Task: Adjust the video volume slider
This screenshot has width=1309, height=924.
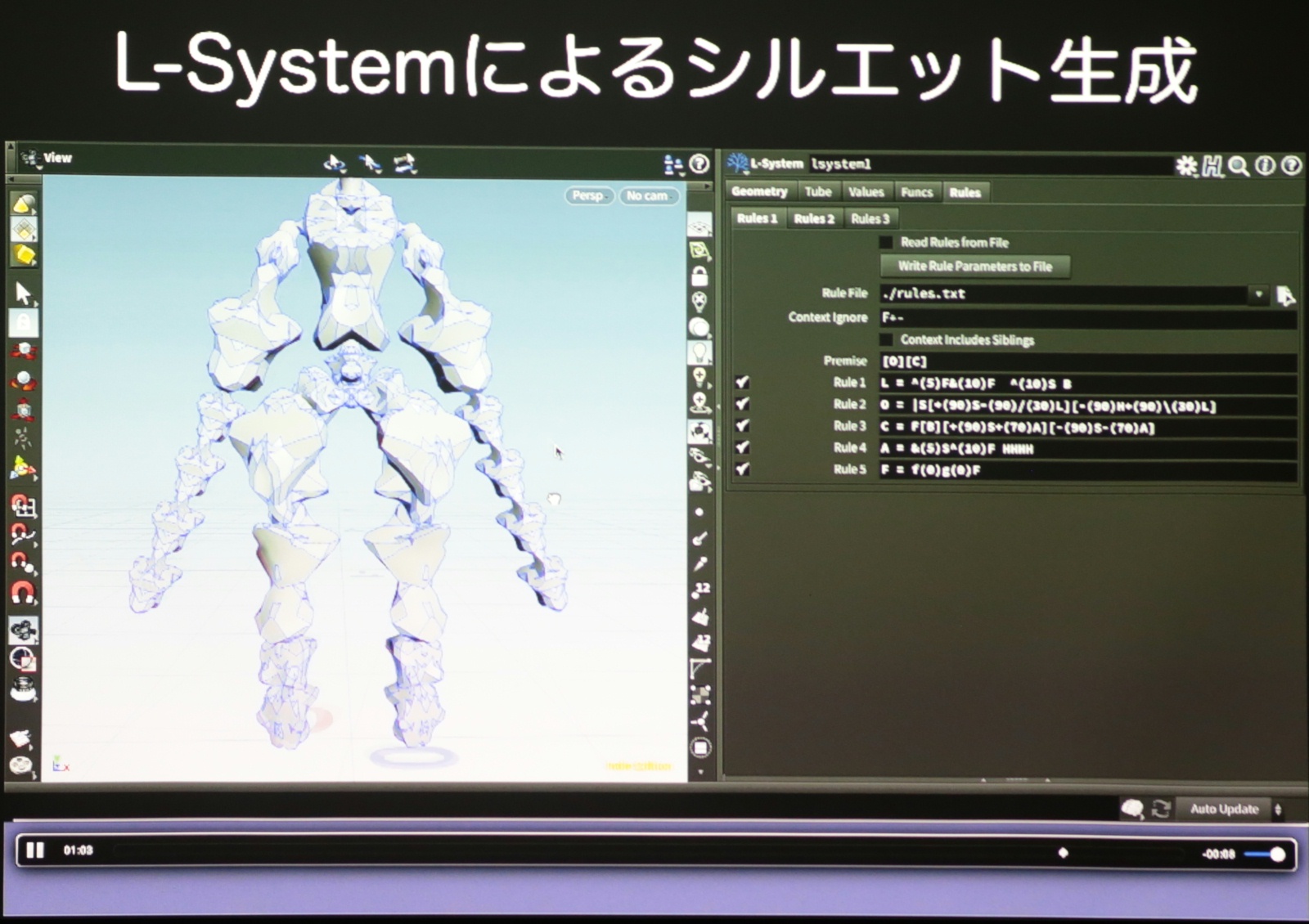Action: click(x=1264, y=854)
